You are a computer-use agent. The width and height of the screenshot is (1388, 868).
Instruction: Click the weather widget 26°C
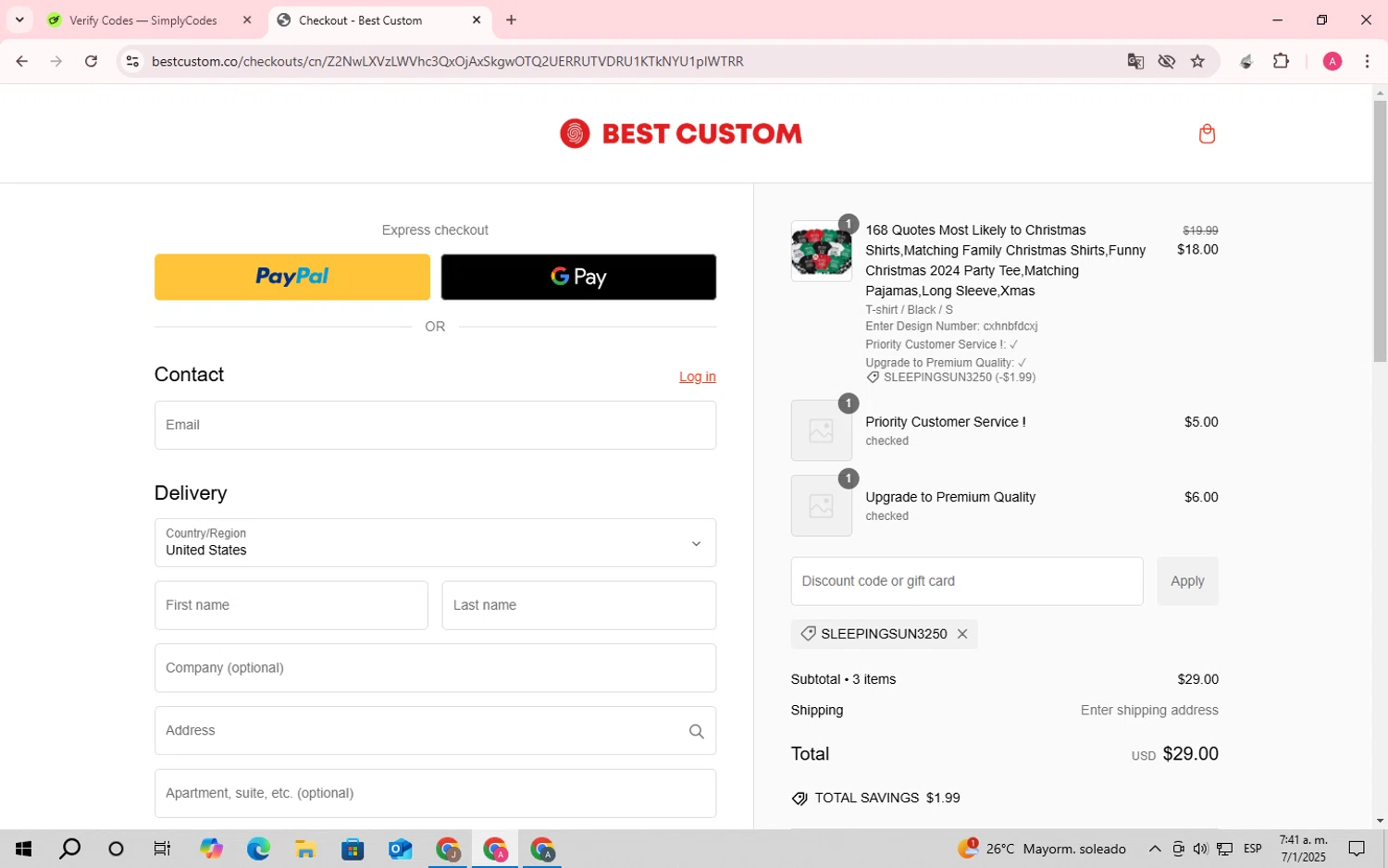1042,849
